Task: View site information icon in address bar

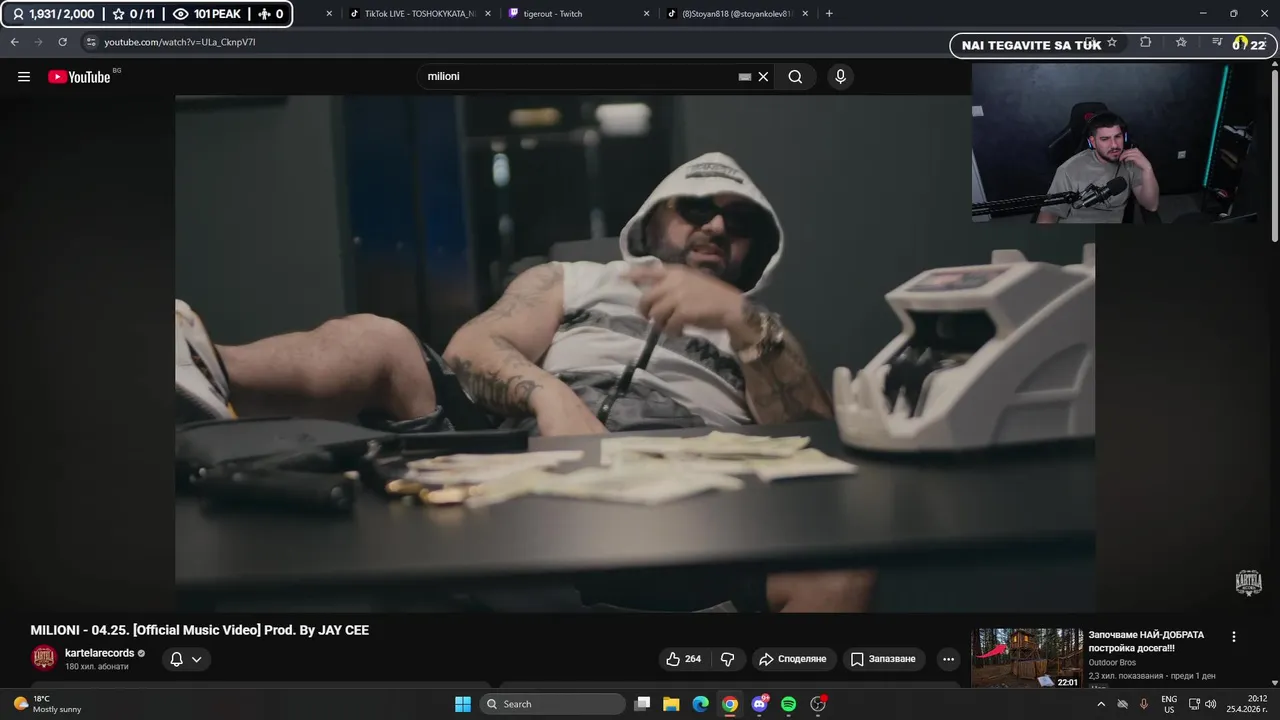Action: [x=91, y=43]
